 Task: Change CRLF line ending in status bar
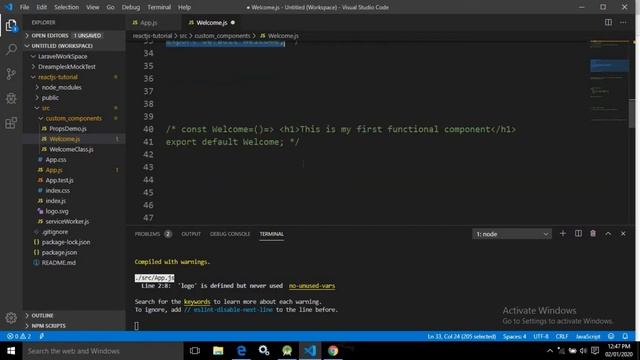[x=562, y=336]
